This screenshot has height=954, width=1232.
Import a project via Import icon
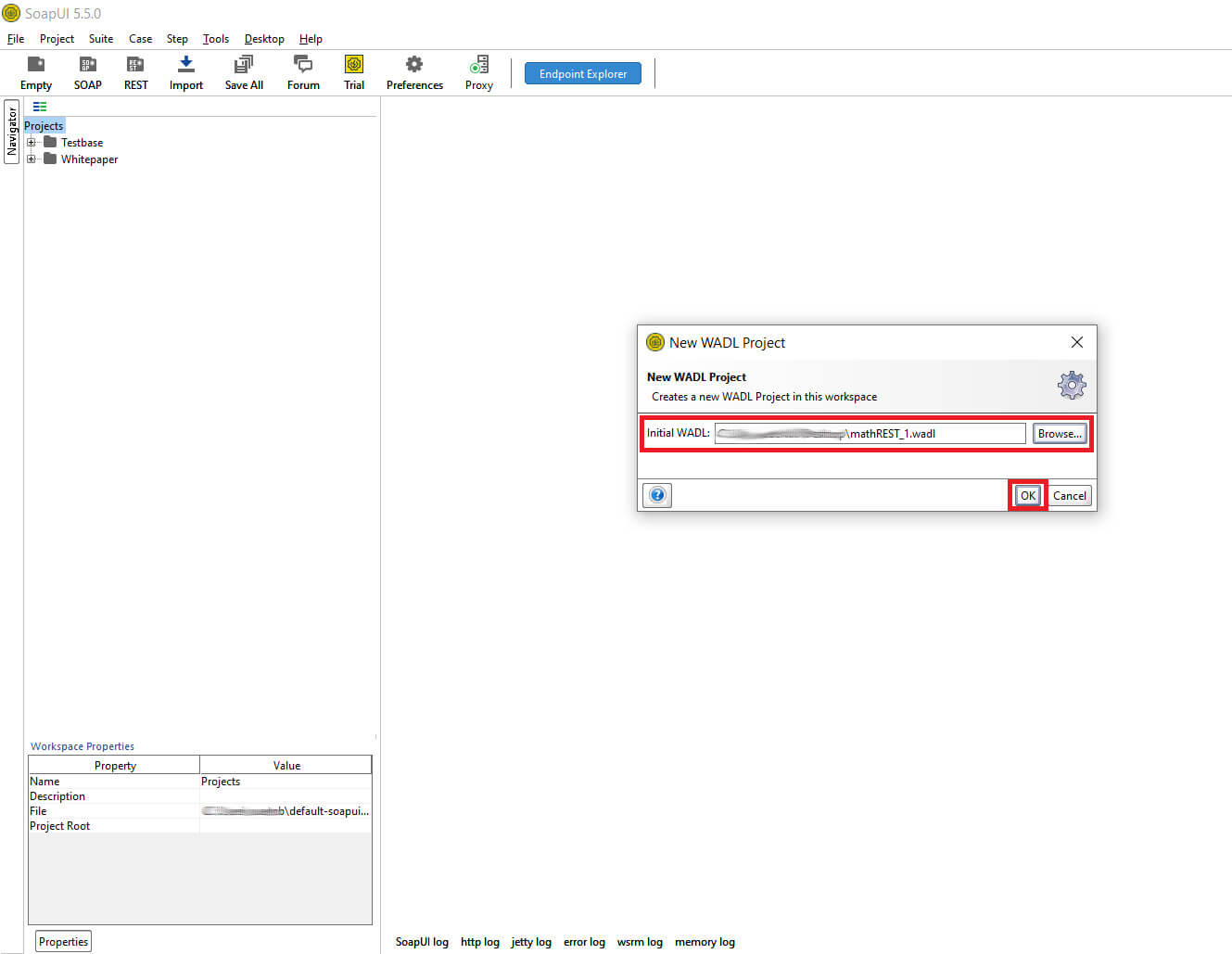[x=185, y=73]
